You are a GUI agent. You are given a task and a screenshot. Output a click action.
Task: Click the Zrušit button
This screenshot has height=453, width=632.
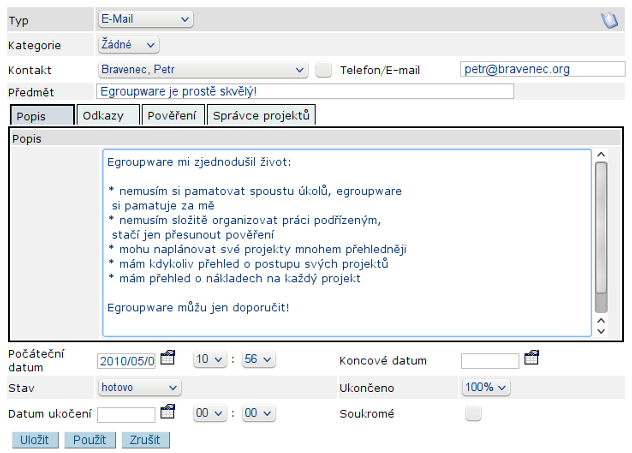point(145,440)
